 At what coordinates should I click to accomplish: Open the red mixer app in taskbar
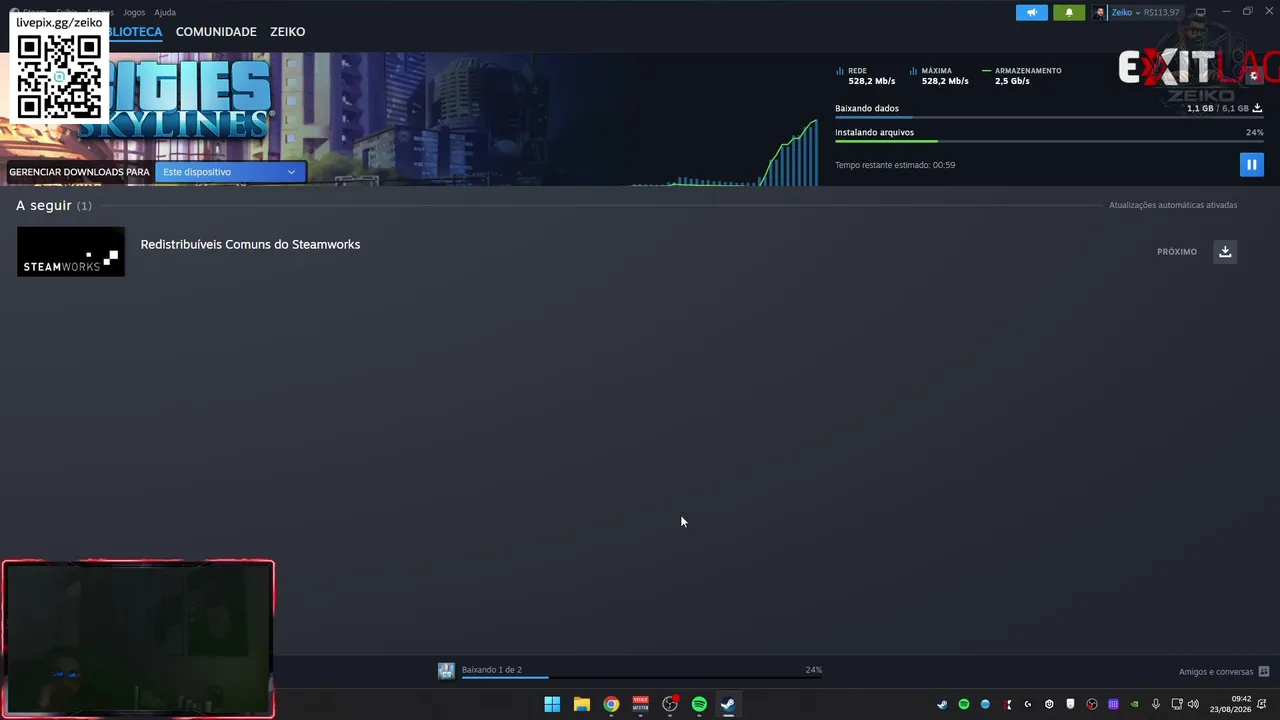640,704
